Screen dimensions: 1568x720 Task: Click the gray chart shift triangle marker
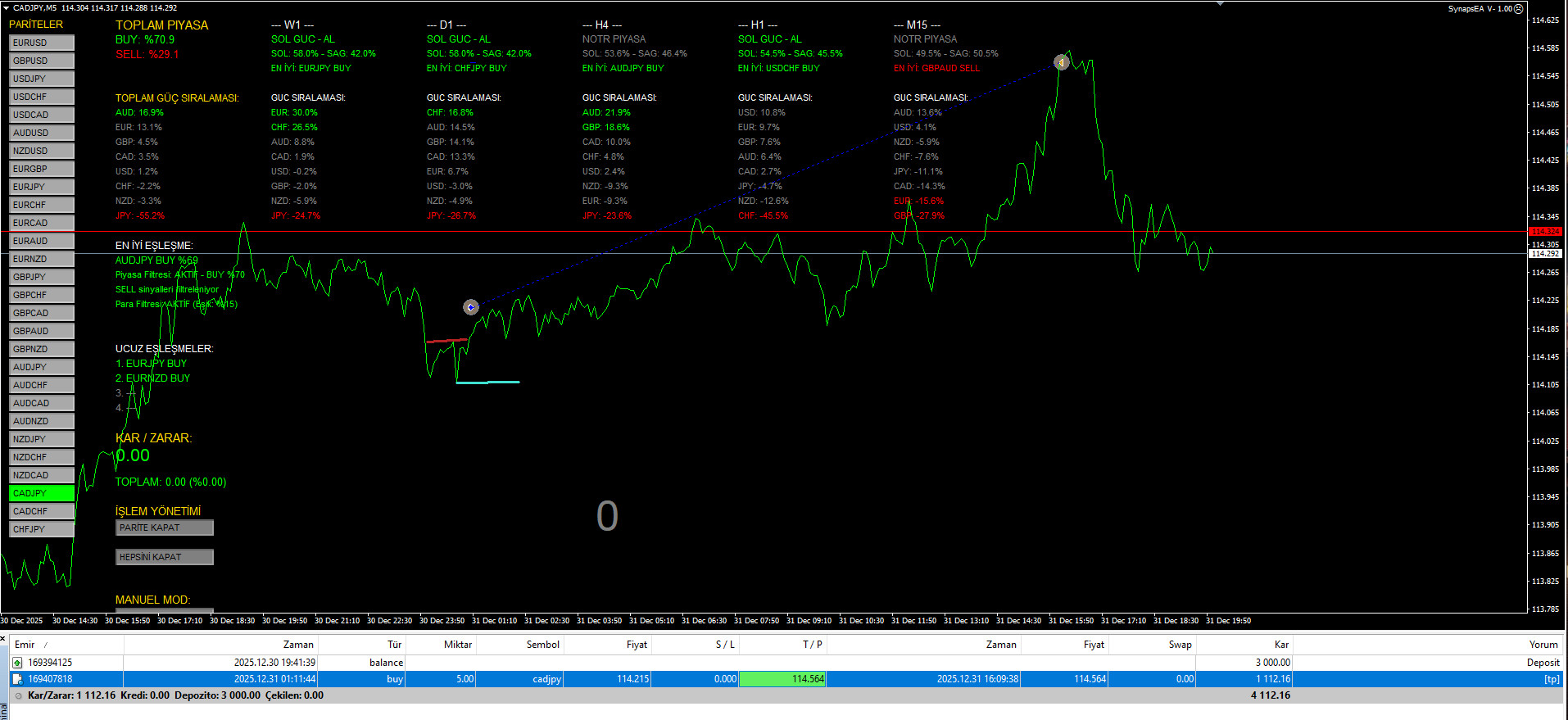point(1221,3)
